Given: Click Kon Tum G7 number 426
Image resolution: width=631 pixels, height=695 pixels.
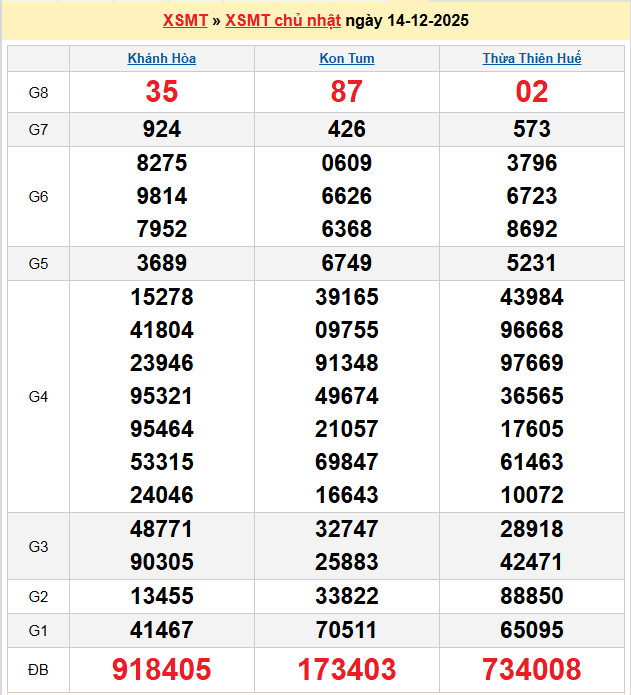Looking at the screenshot, I should tap(346, 129).
